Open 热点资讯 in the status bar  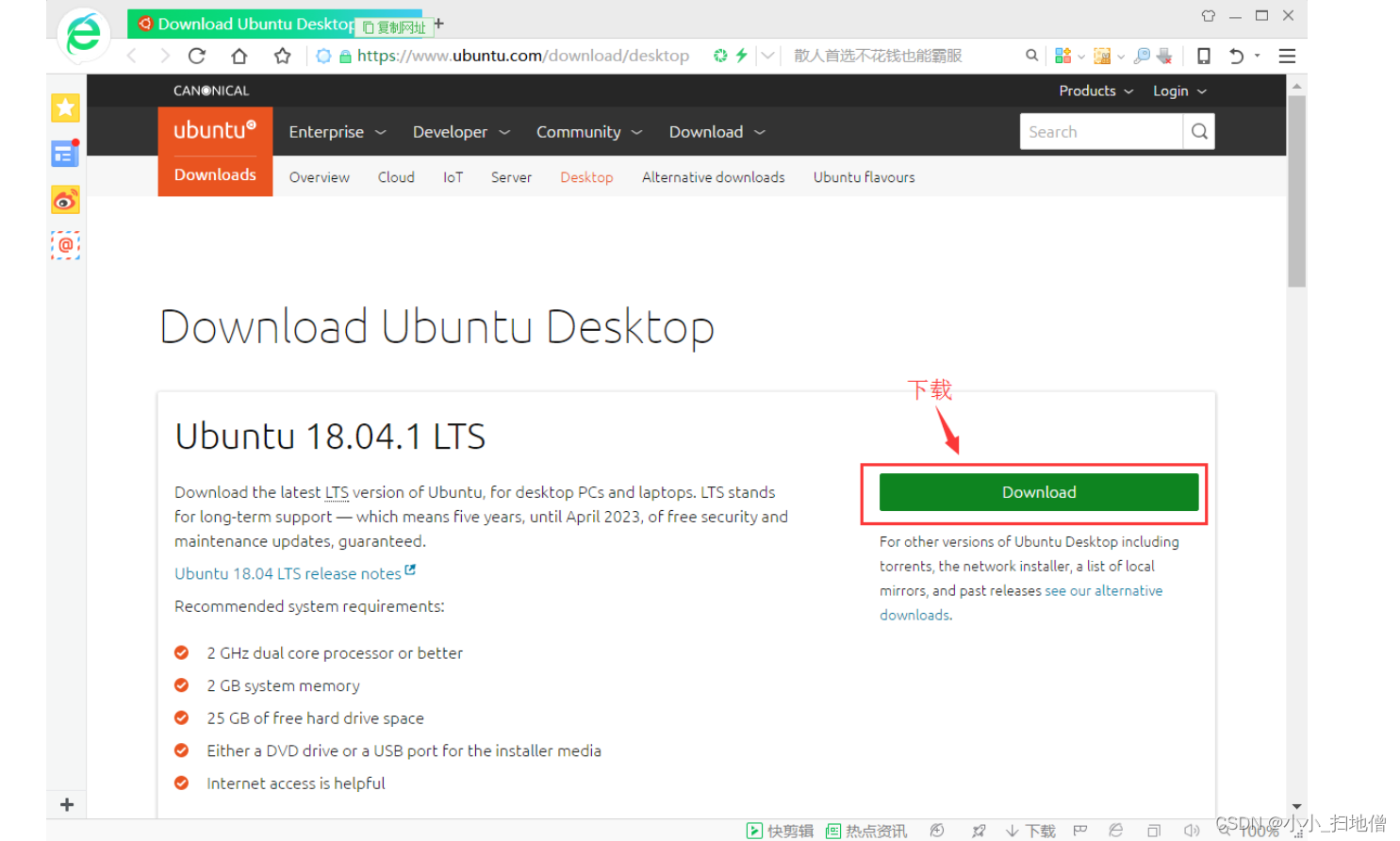pos(866,831)
